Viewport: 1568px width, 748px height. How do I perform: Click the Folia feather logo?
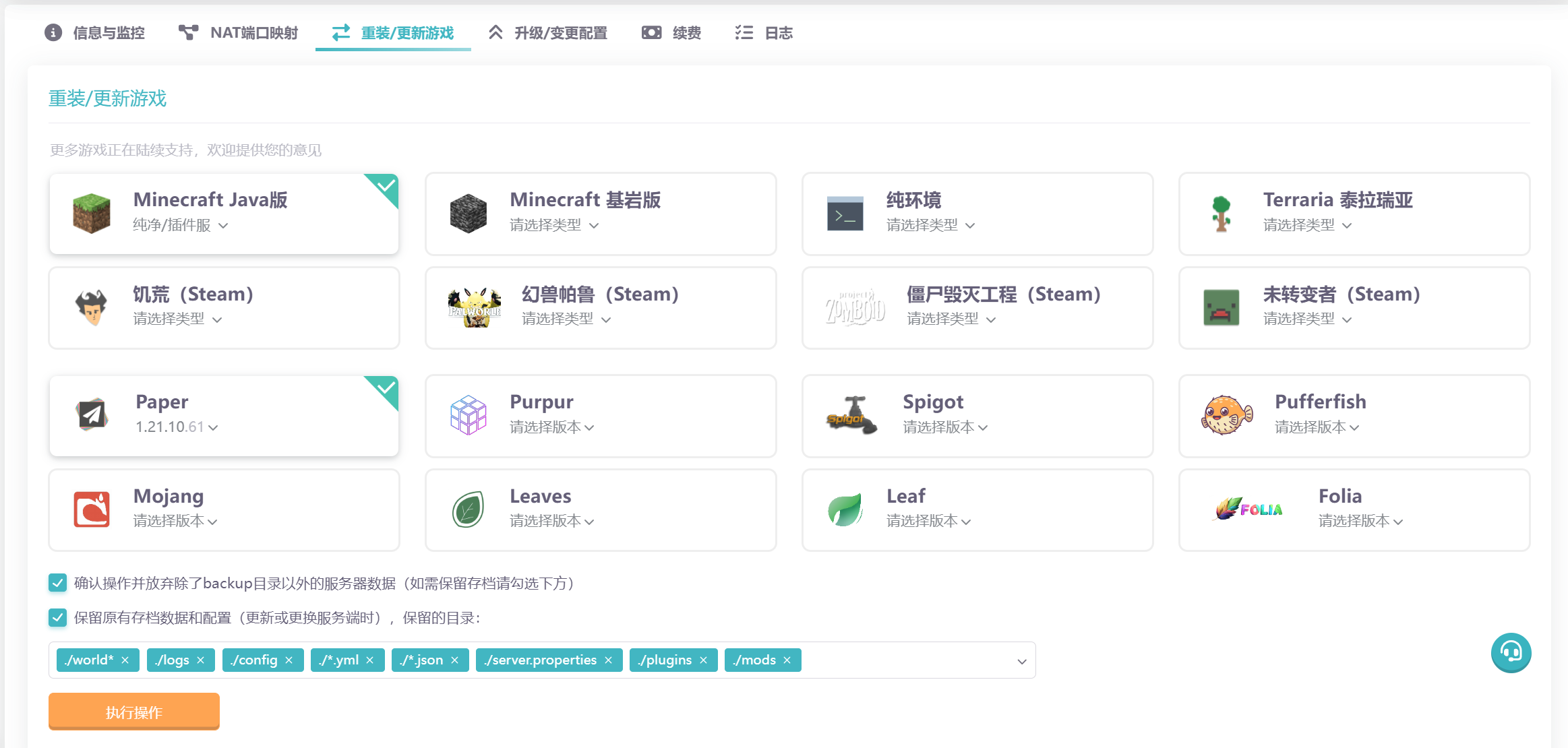click(x=1248, y=509)
